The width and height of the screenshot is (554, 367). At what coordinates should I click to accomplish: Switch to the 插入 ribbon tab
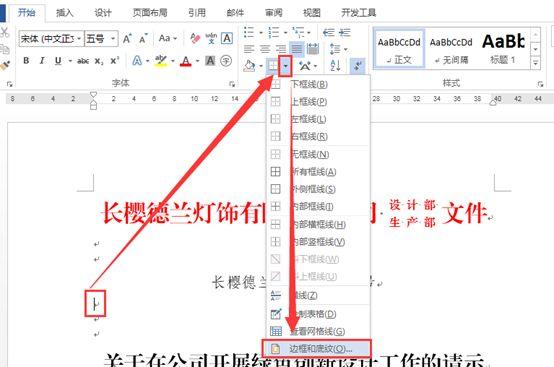[x=65, y=13]
